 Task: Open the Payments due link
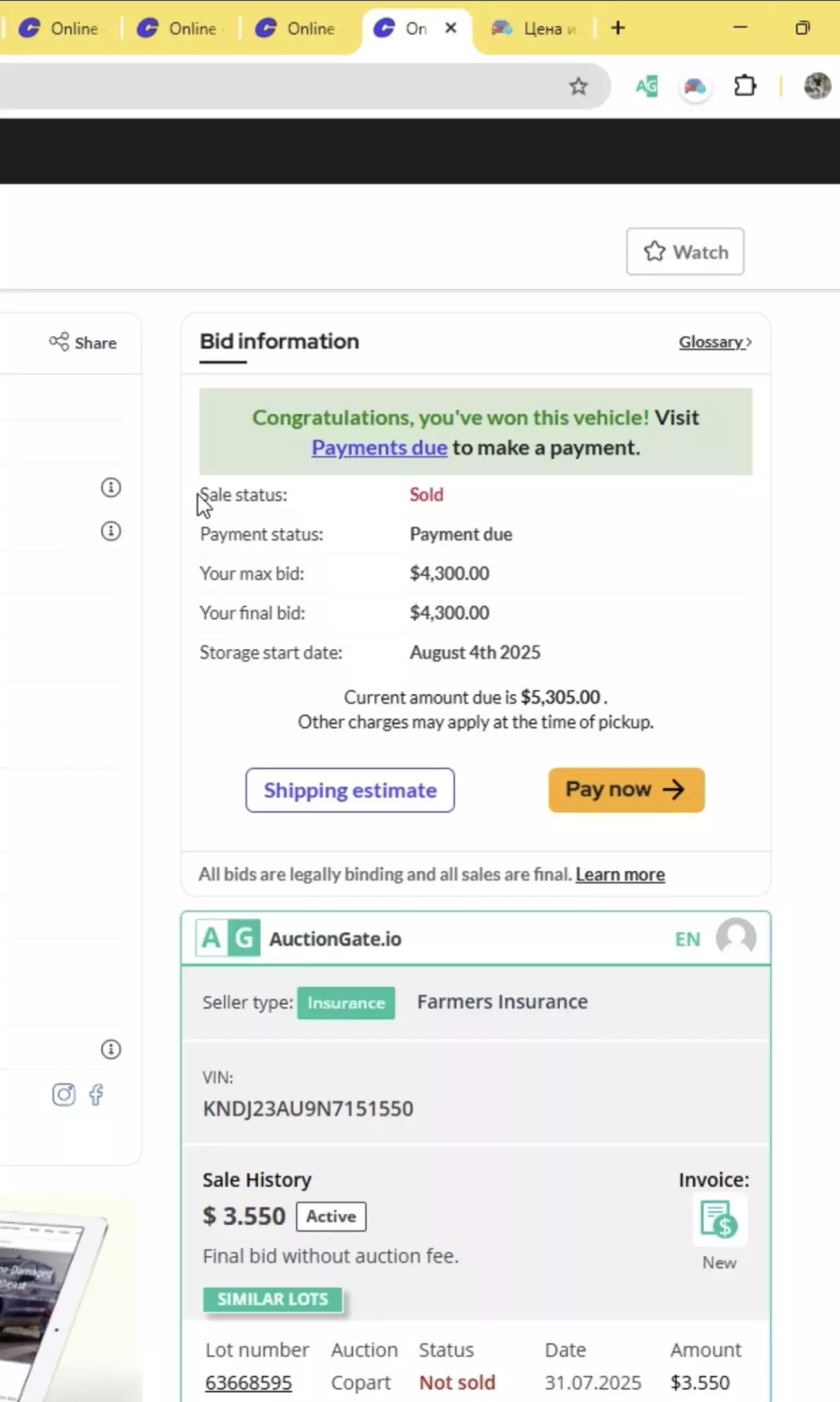pos(379,447)
